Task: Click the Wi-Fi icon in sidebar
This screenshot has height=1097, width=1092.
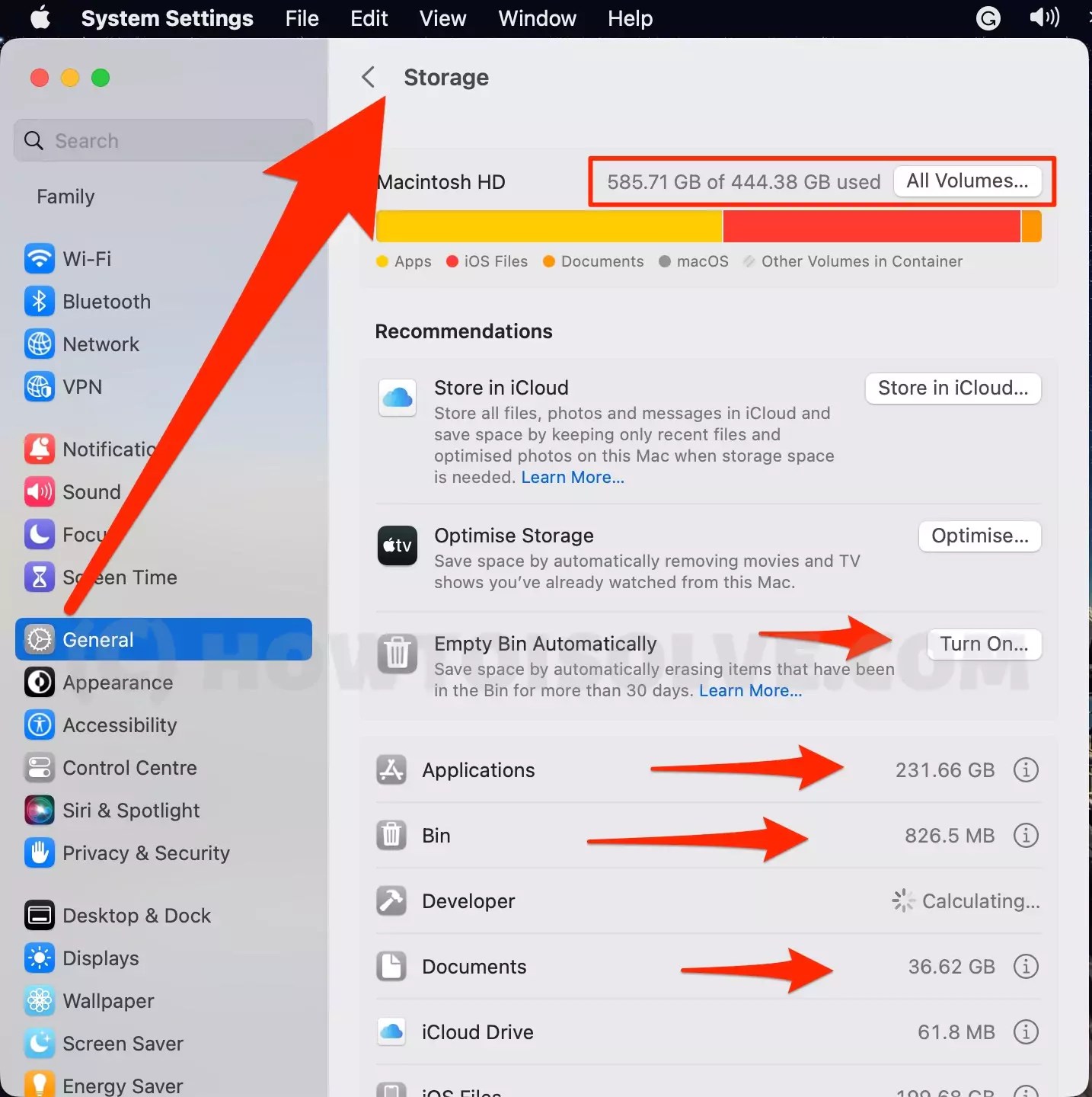Action: coord(39,259)
